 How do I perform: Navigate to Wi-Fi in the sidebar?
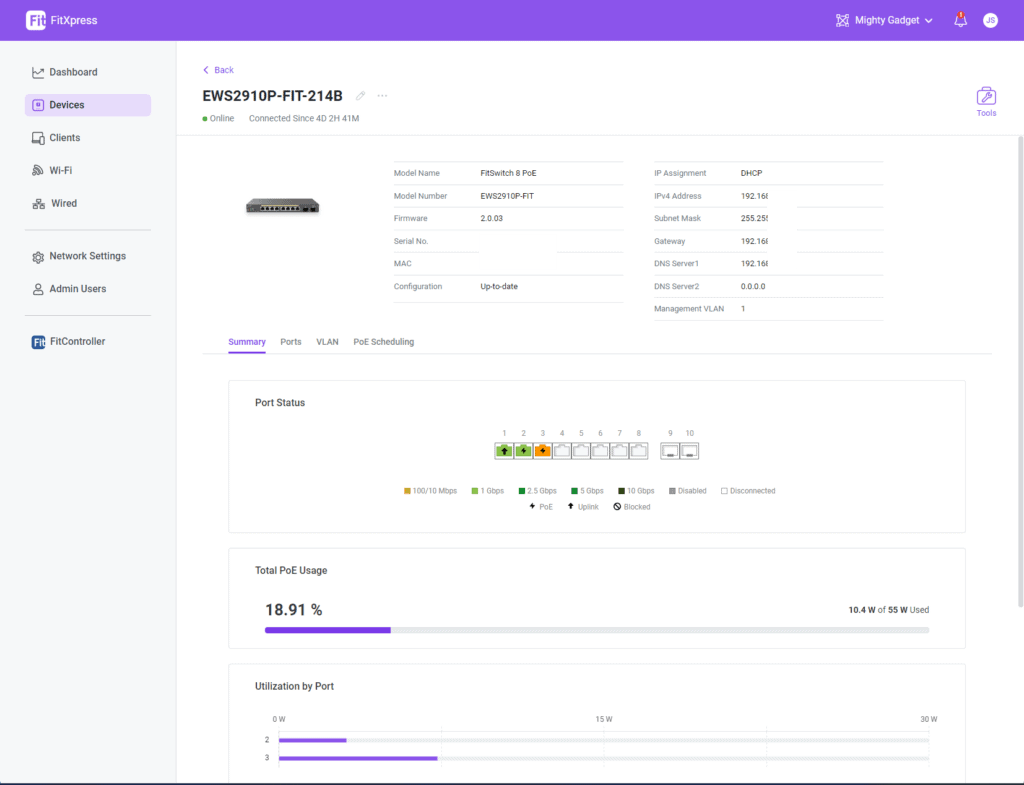61,170
